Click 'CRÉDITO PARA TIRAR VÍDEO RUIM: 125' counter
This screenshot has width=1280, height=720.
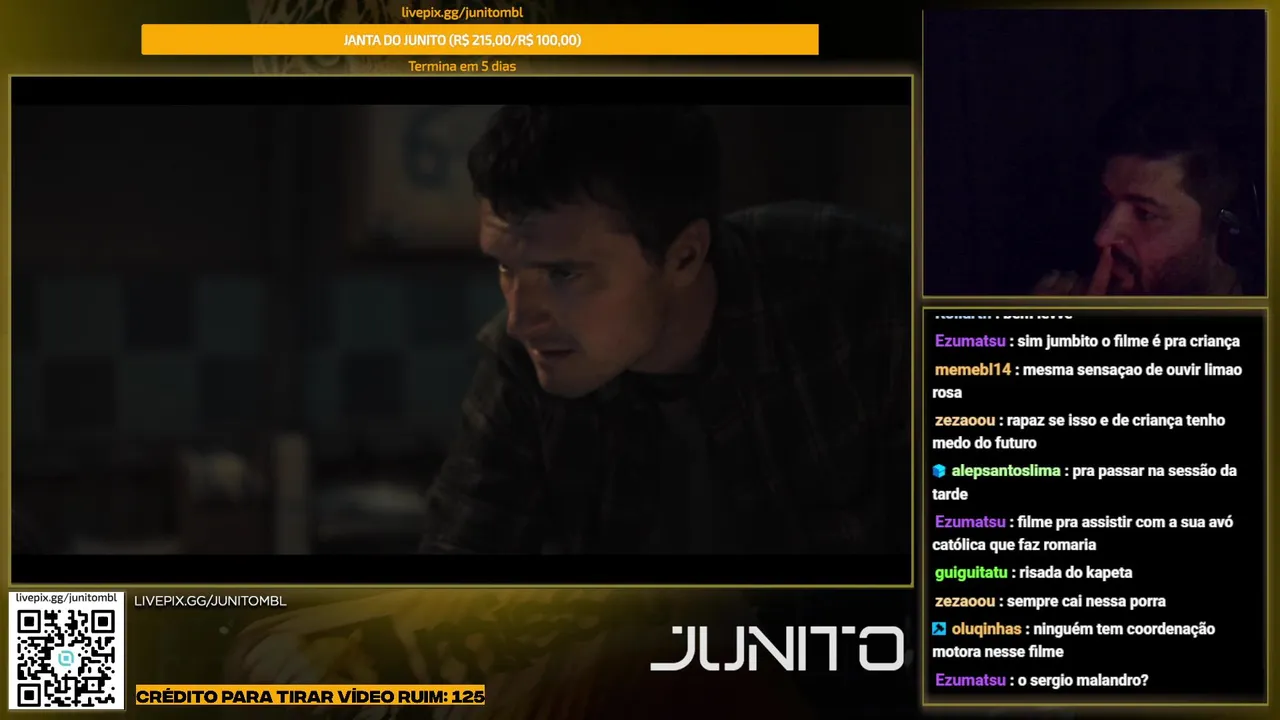[310, 696]
